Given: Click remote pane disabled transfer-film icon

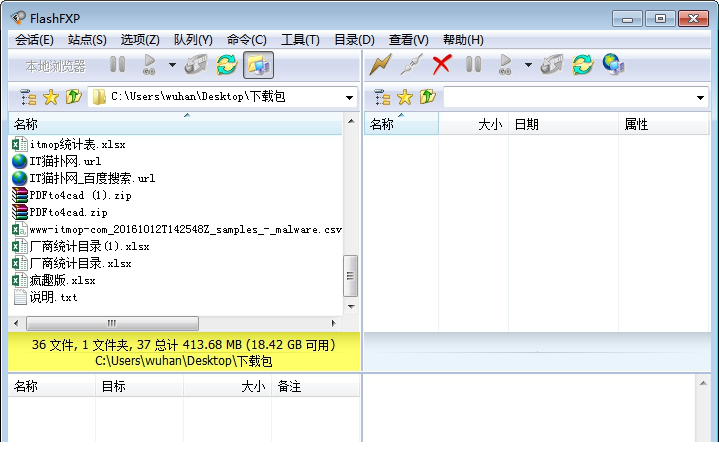Looking at the screenshot, I should click(552, 65).
